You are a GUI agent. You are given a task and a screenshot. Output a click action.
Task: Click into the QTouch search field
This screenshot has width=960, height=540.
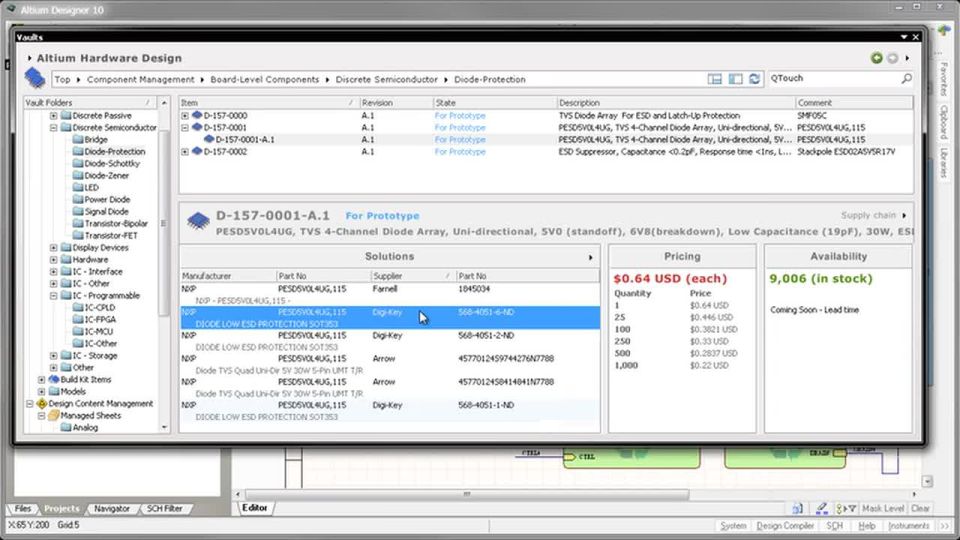click(834, 78)
